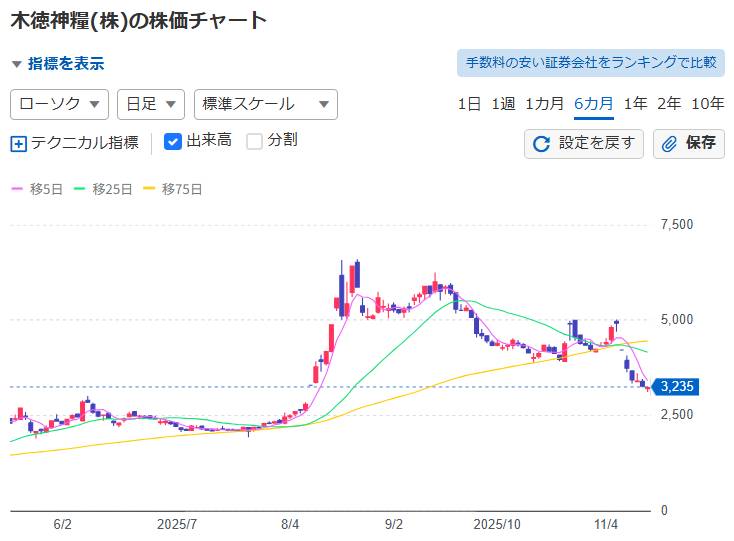734x541 pixels.
Task: Switch to the 1週 period tab
Action: (x=503, y=104)
